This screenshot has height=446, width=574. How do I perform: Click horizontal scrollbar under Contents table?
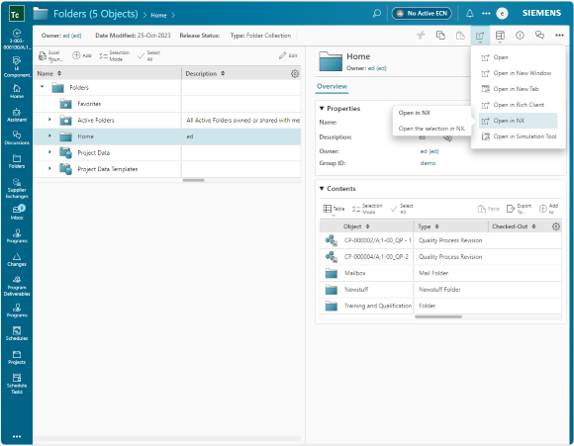[x=438, y=317]
